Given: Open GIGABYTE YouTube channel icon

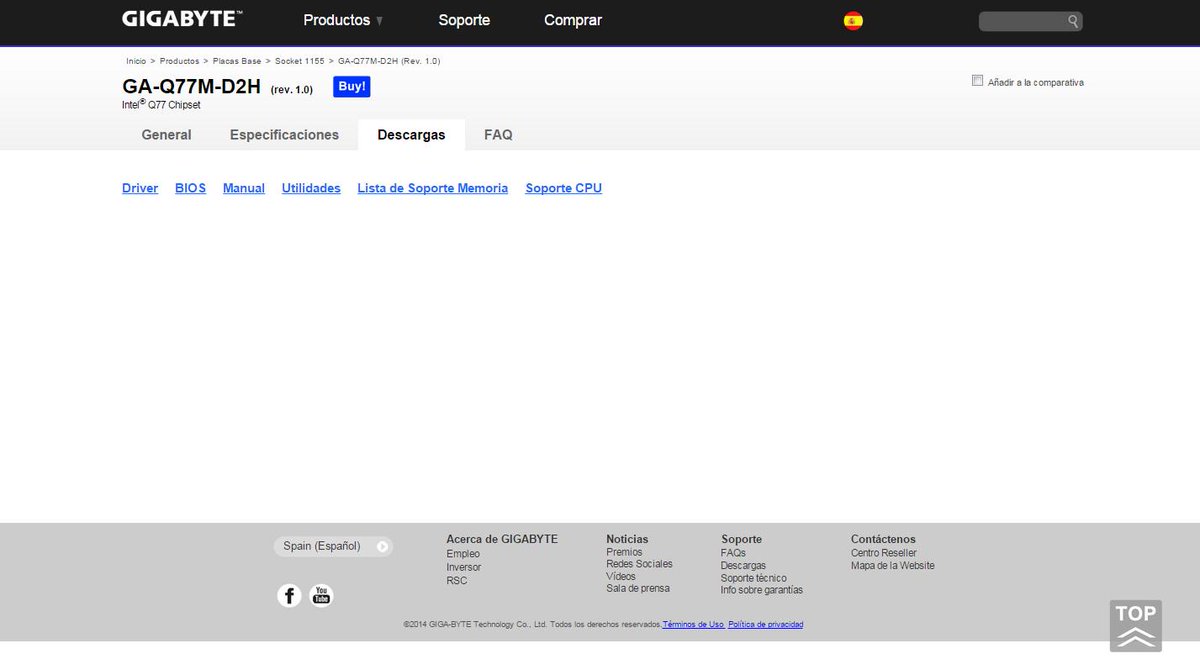Looking at the screenshot, I should point(321,596).
